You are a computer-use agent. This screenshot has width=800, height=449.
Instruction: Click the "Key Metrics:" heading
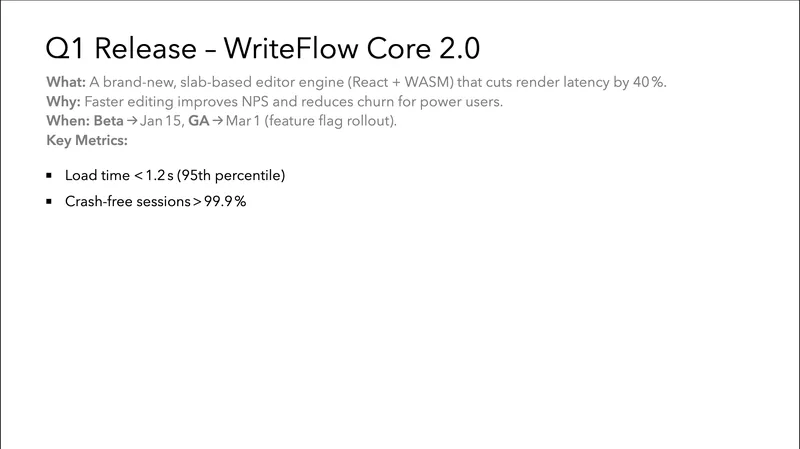(x=89, y=140)
